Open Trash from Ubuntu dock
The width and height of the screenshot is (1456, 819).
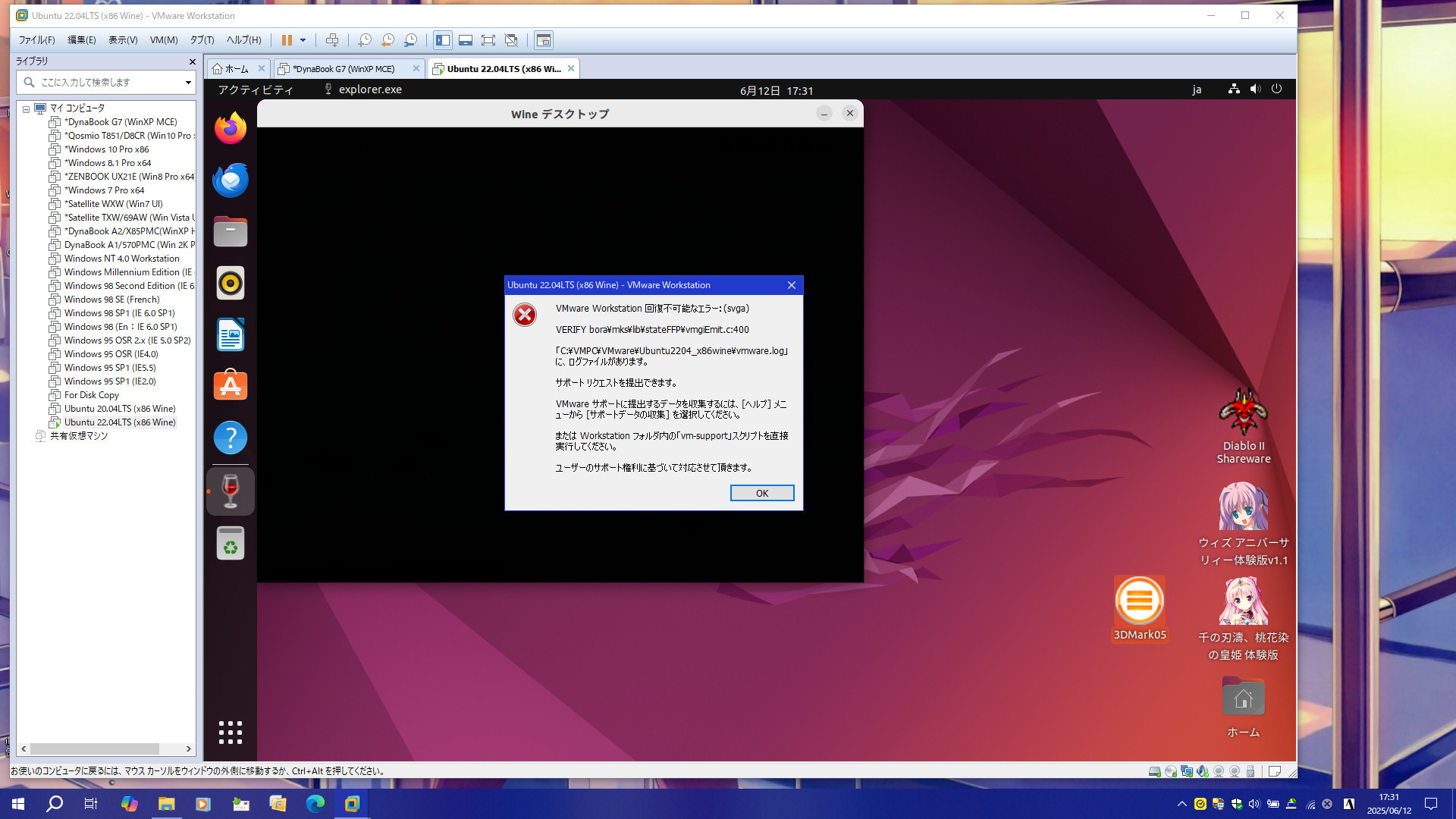(231, 543)
